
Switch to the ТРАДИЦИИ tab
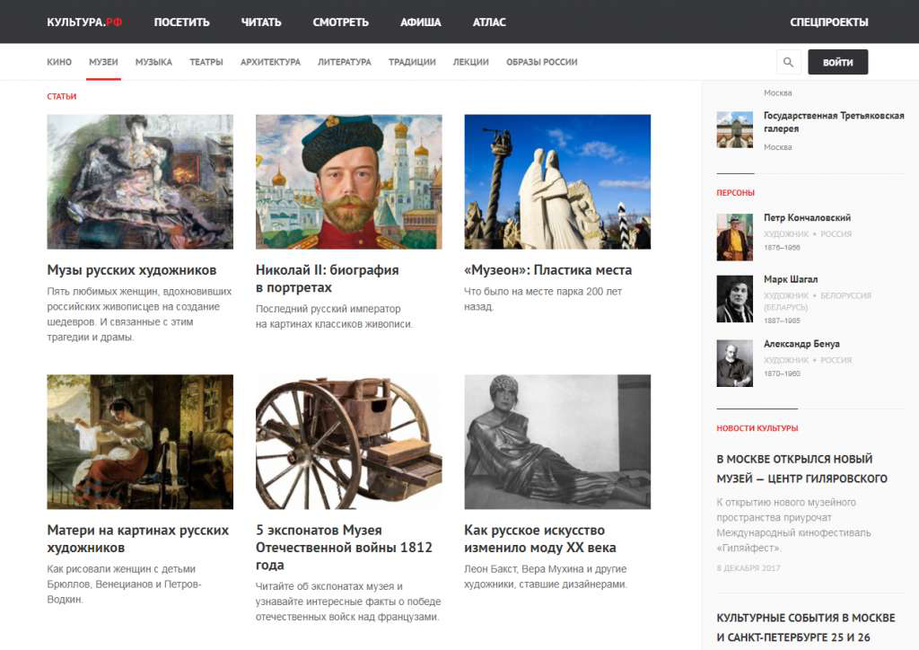click(412, 62)
